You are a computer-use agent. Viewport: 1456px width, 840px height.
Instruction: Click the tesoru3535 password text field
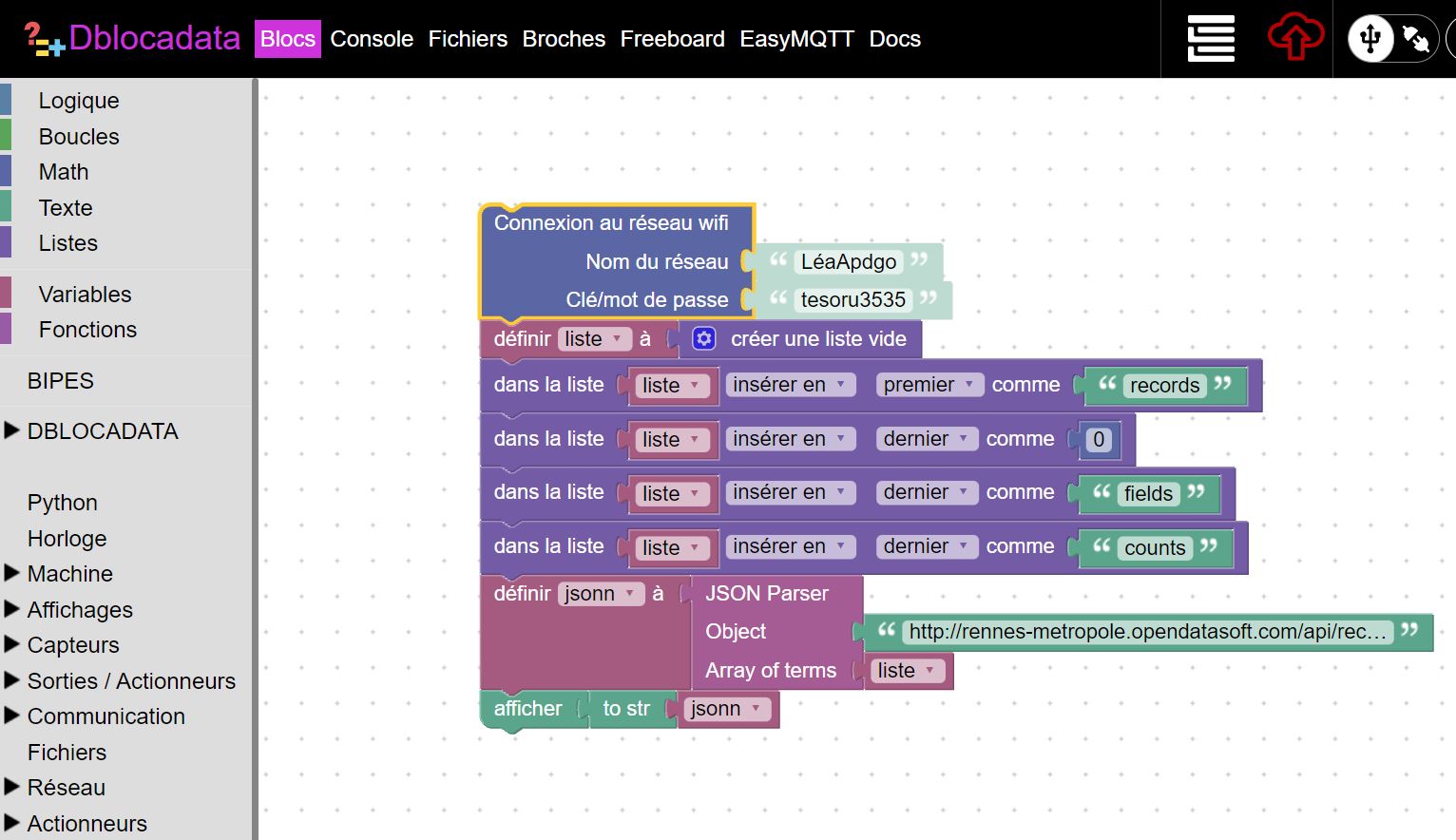[x=853, y=300]
